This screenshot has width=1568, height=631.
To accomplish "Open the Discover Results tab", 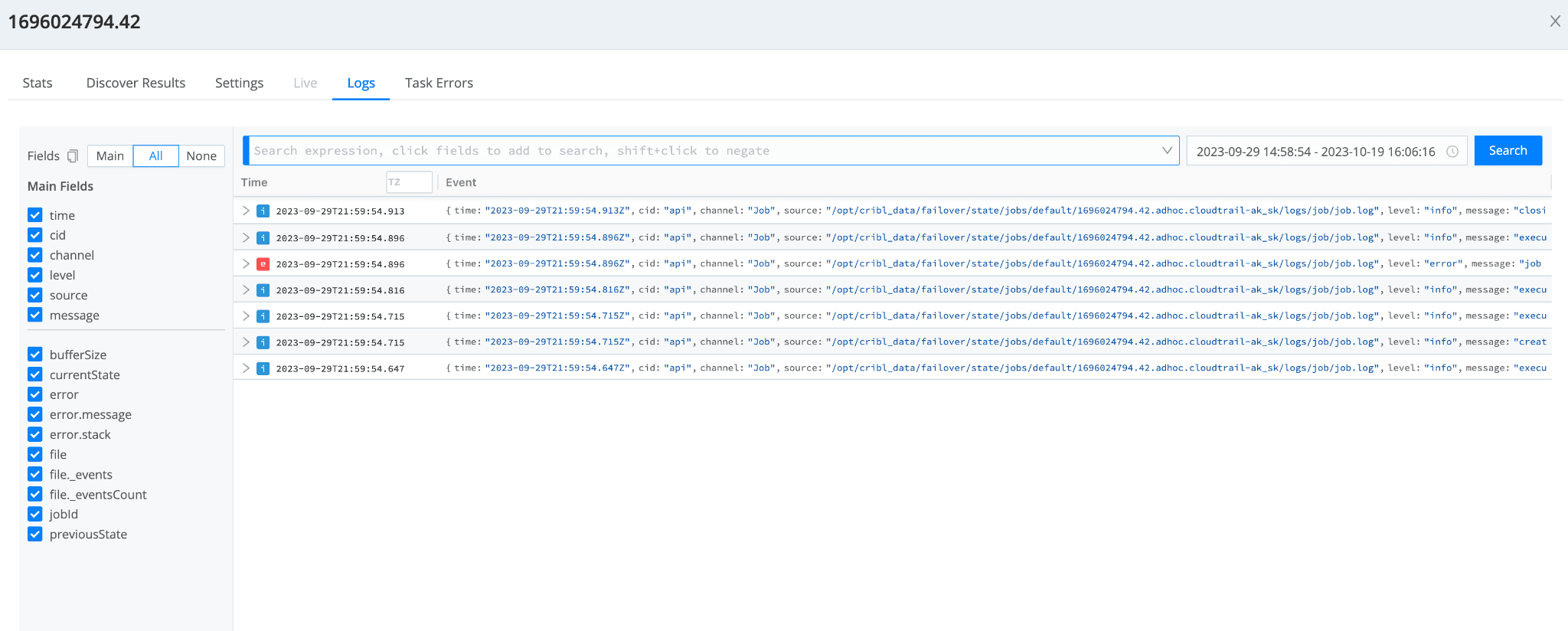I will (136, 83).
